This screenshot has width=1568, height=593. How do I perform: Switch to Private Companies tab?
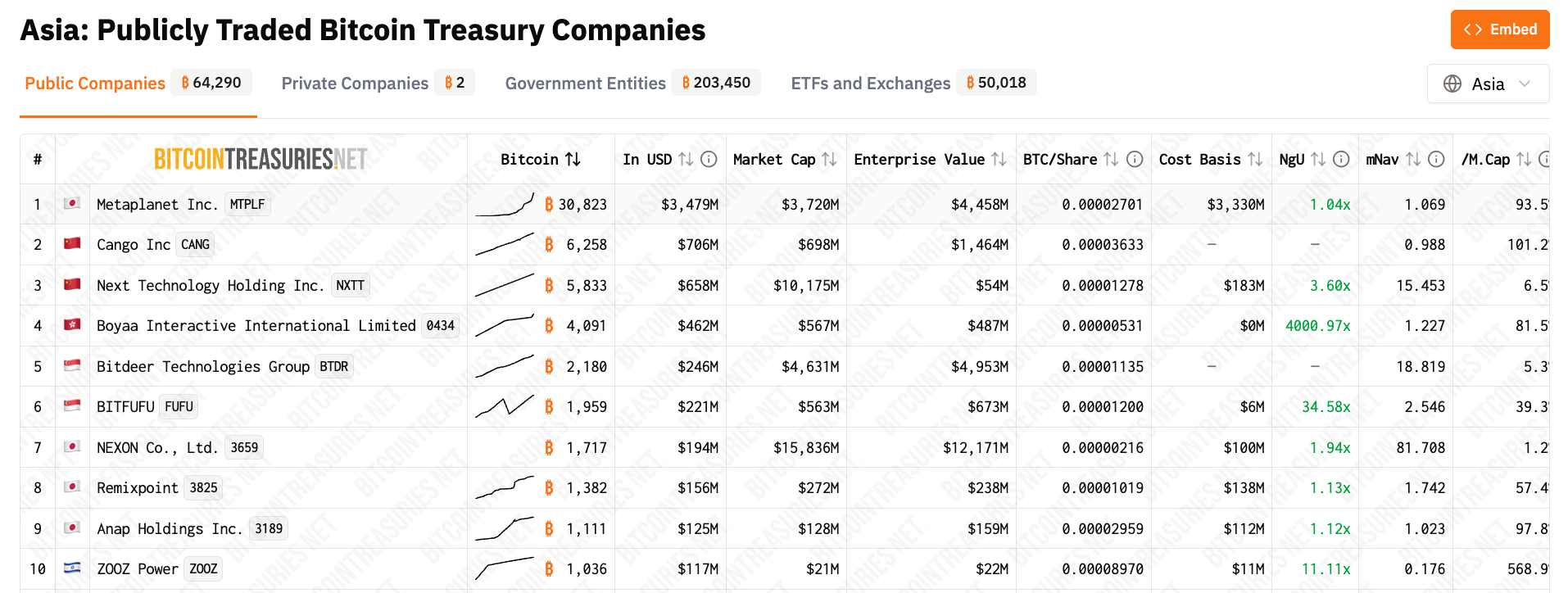coord(355,84)
